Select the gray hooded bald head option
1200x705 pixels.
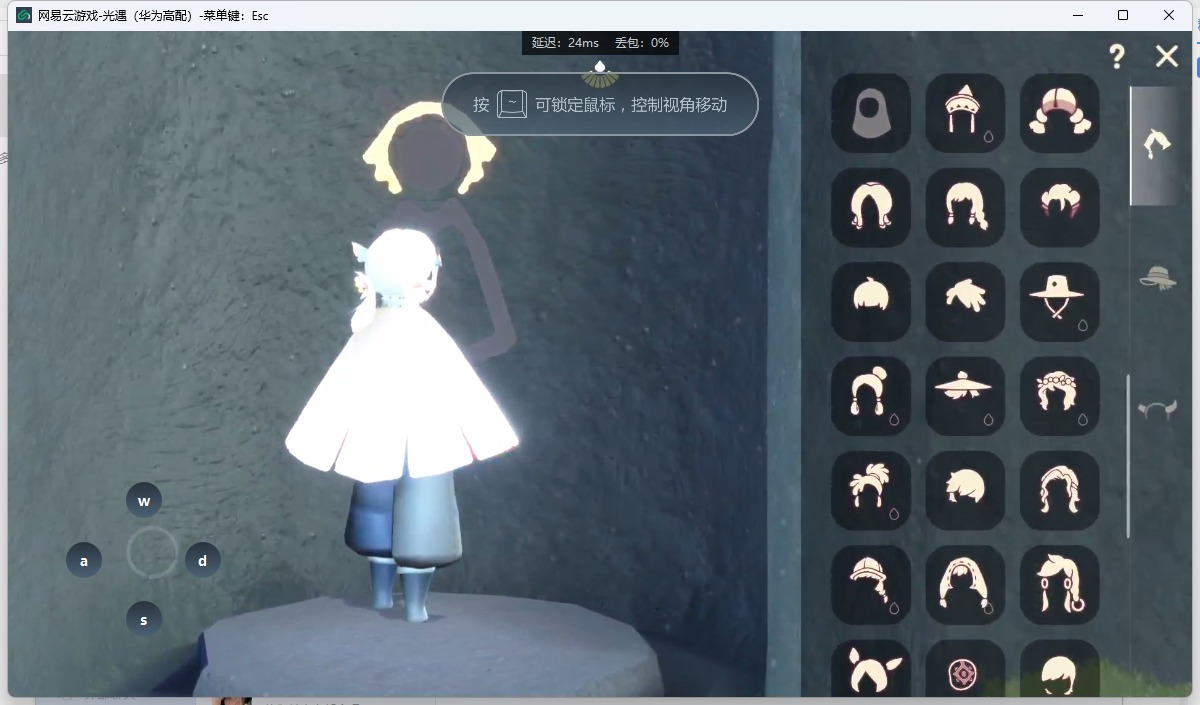870,113
